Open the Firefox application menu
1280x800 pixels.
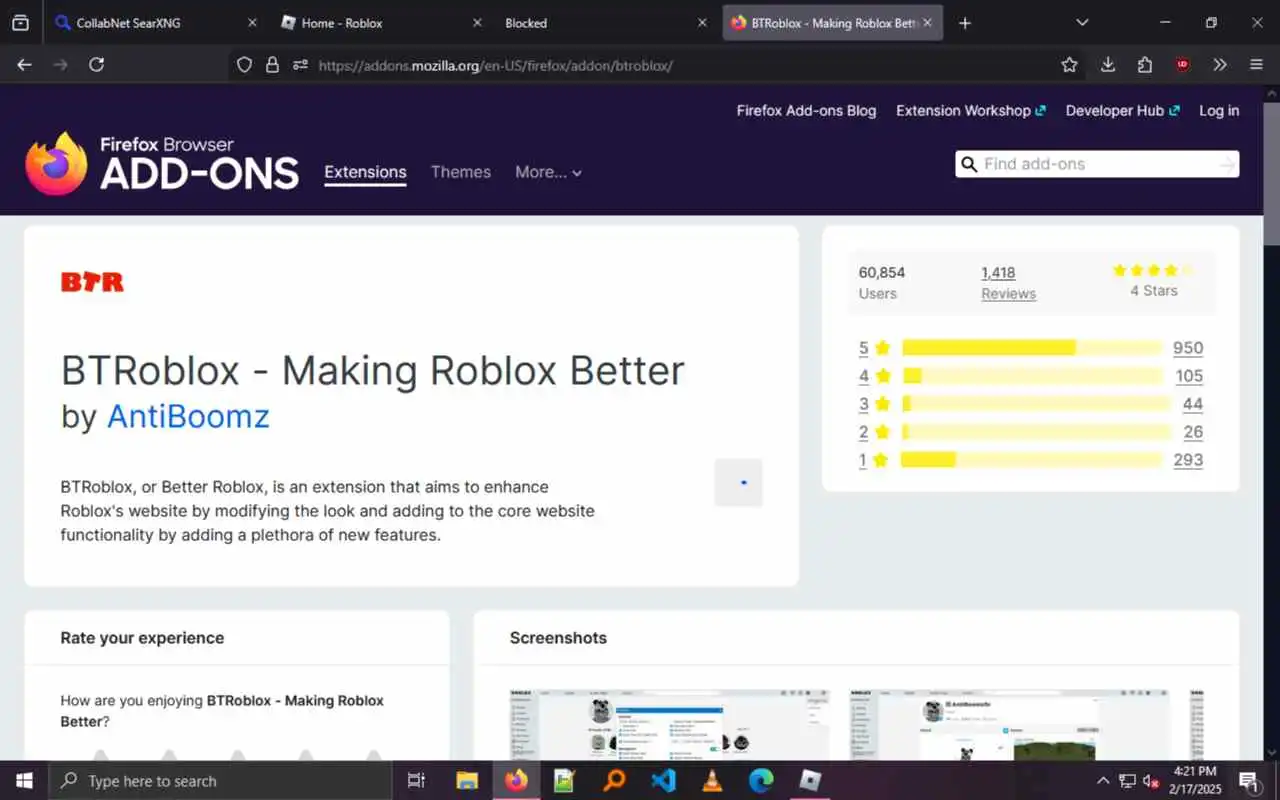coord(1257,65)
